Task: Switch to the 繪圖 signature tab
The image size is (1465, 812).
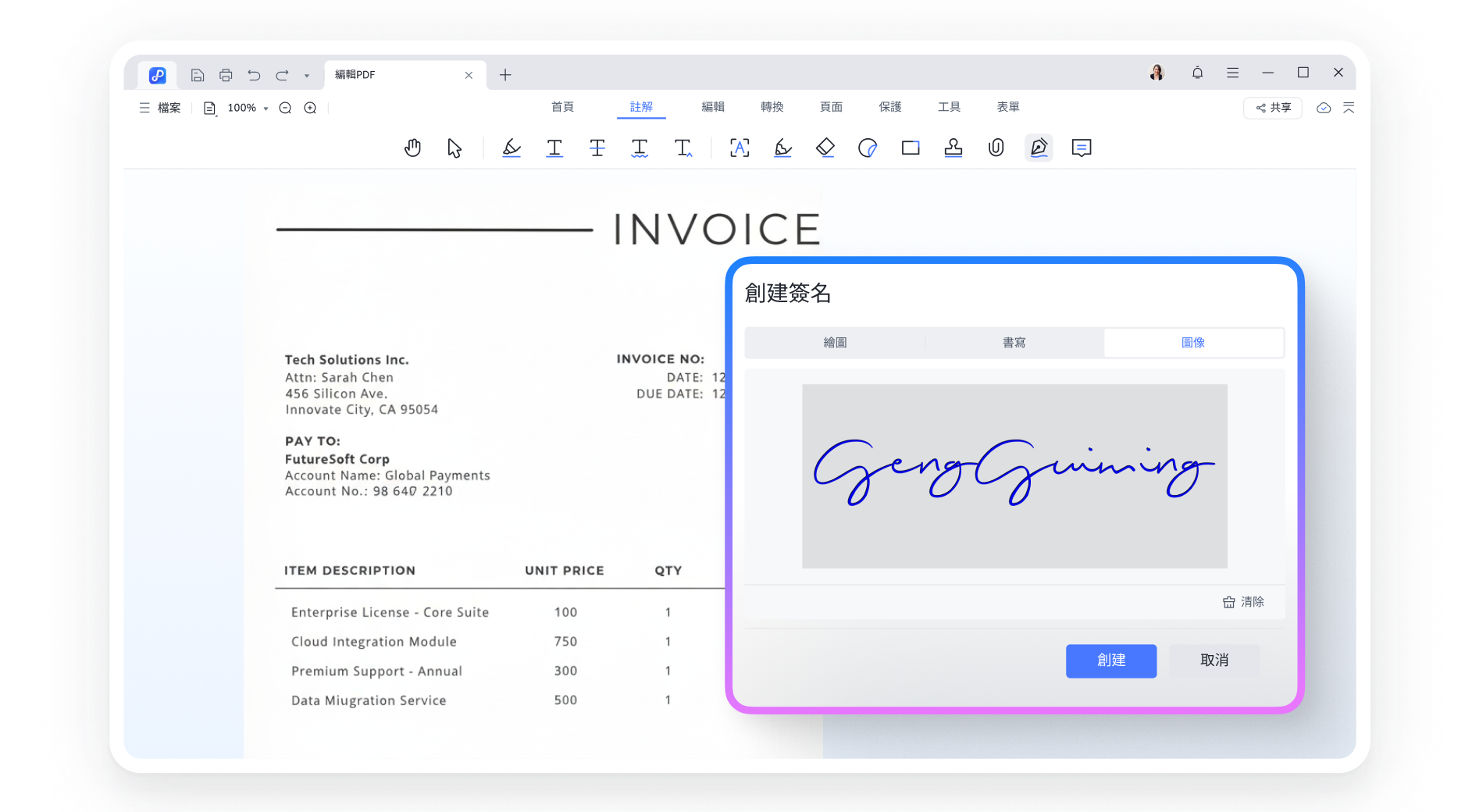Action: pyautogui.click(x=835, y=343)
